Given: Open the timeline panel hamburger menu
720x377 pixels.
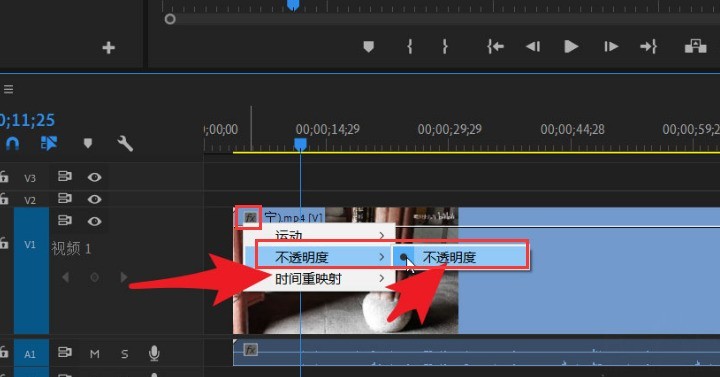Looking at the screenshot, I should [8, 89].
